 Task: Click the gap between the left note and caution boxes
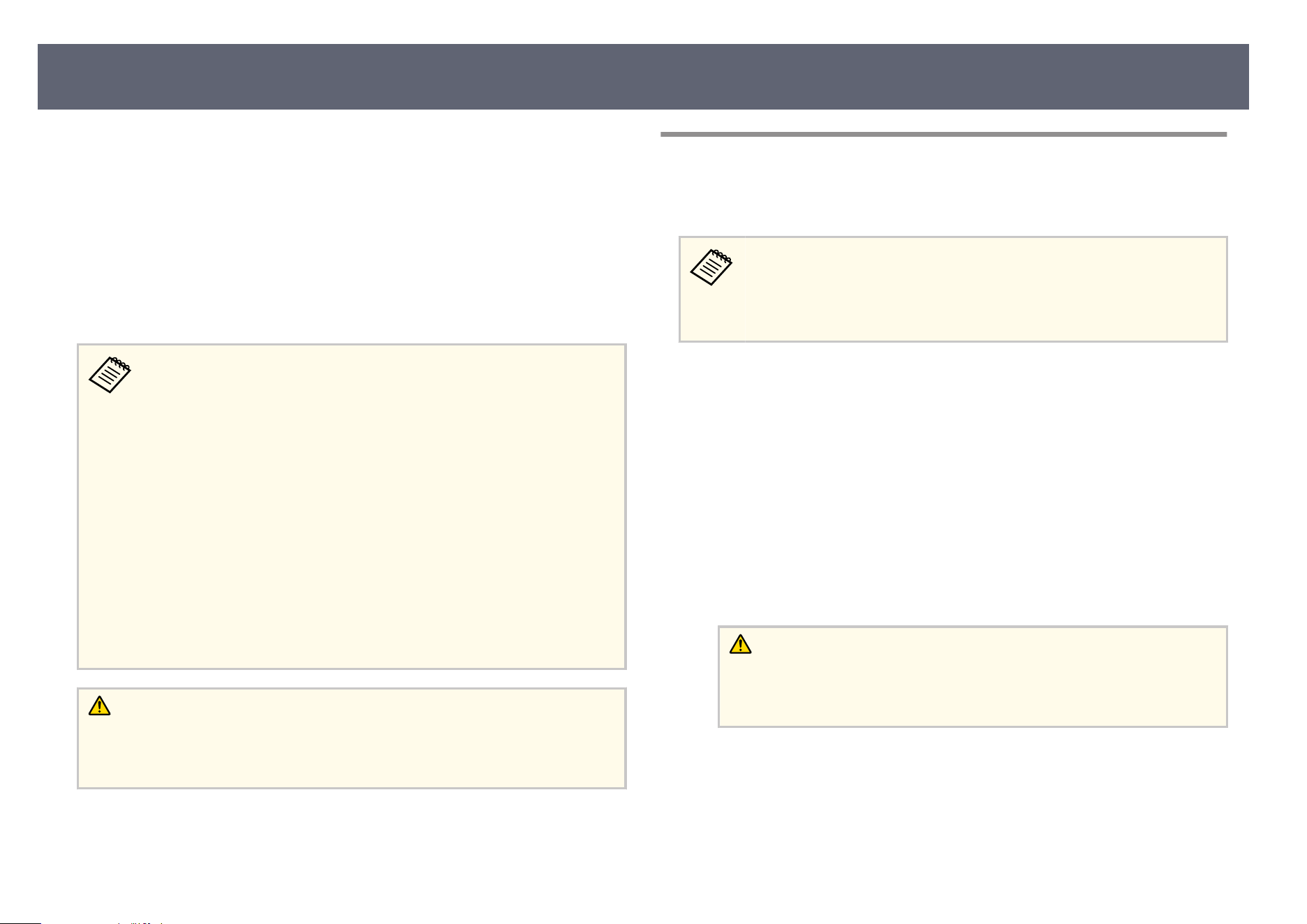(352, 679)
